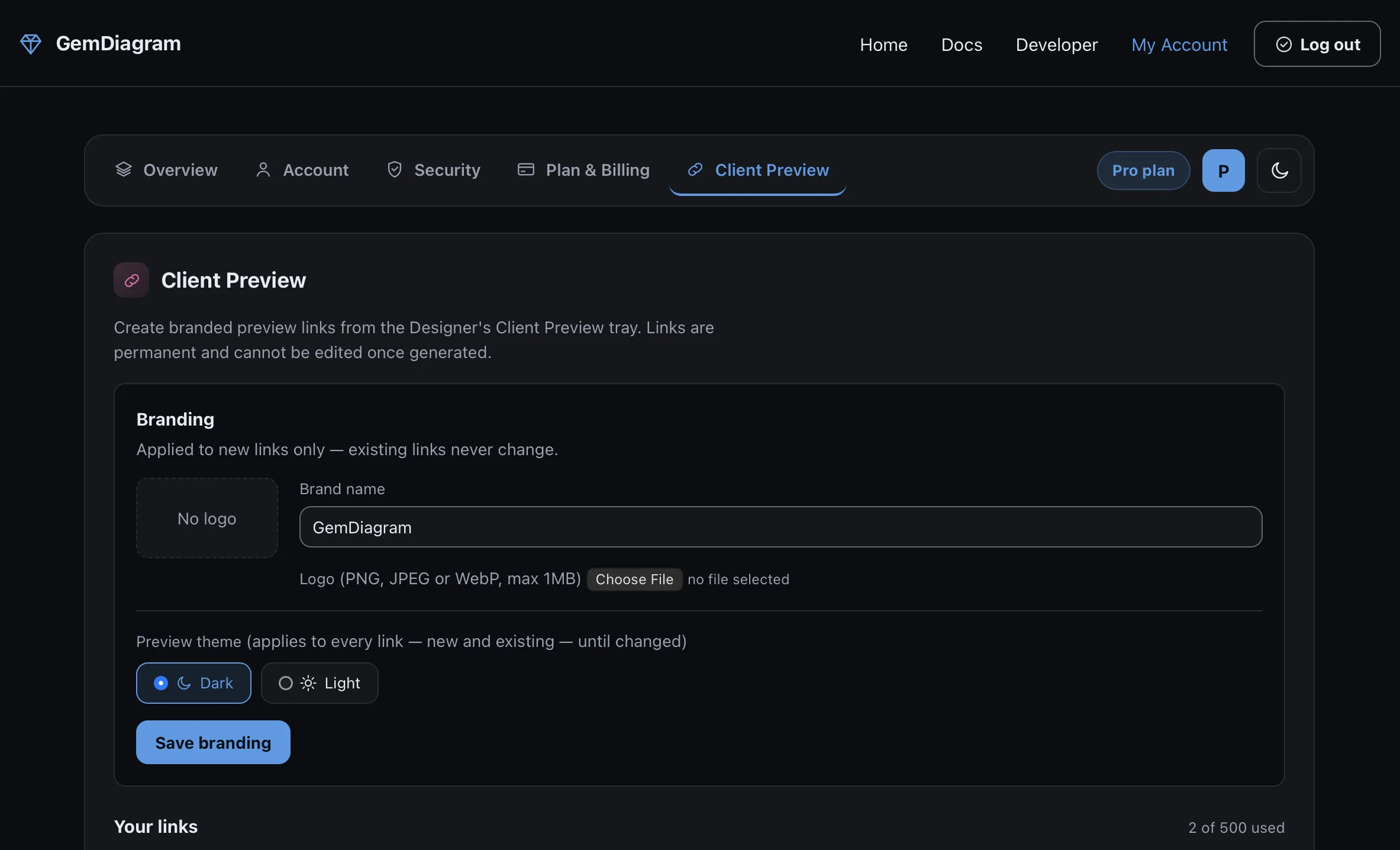The width and height of the screenshot is (1400, 850).
Task: Click the Choose File button
Action: click(634, 579)
